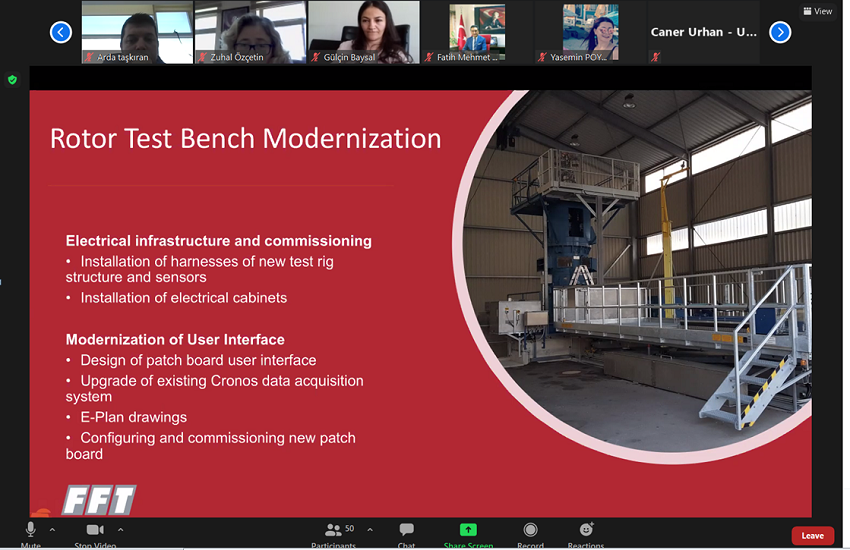
Task: Start recording with the Record icon
Action: (x=530, y=530)
